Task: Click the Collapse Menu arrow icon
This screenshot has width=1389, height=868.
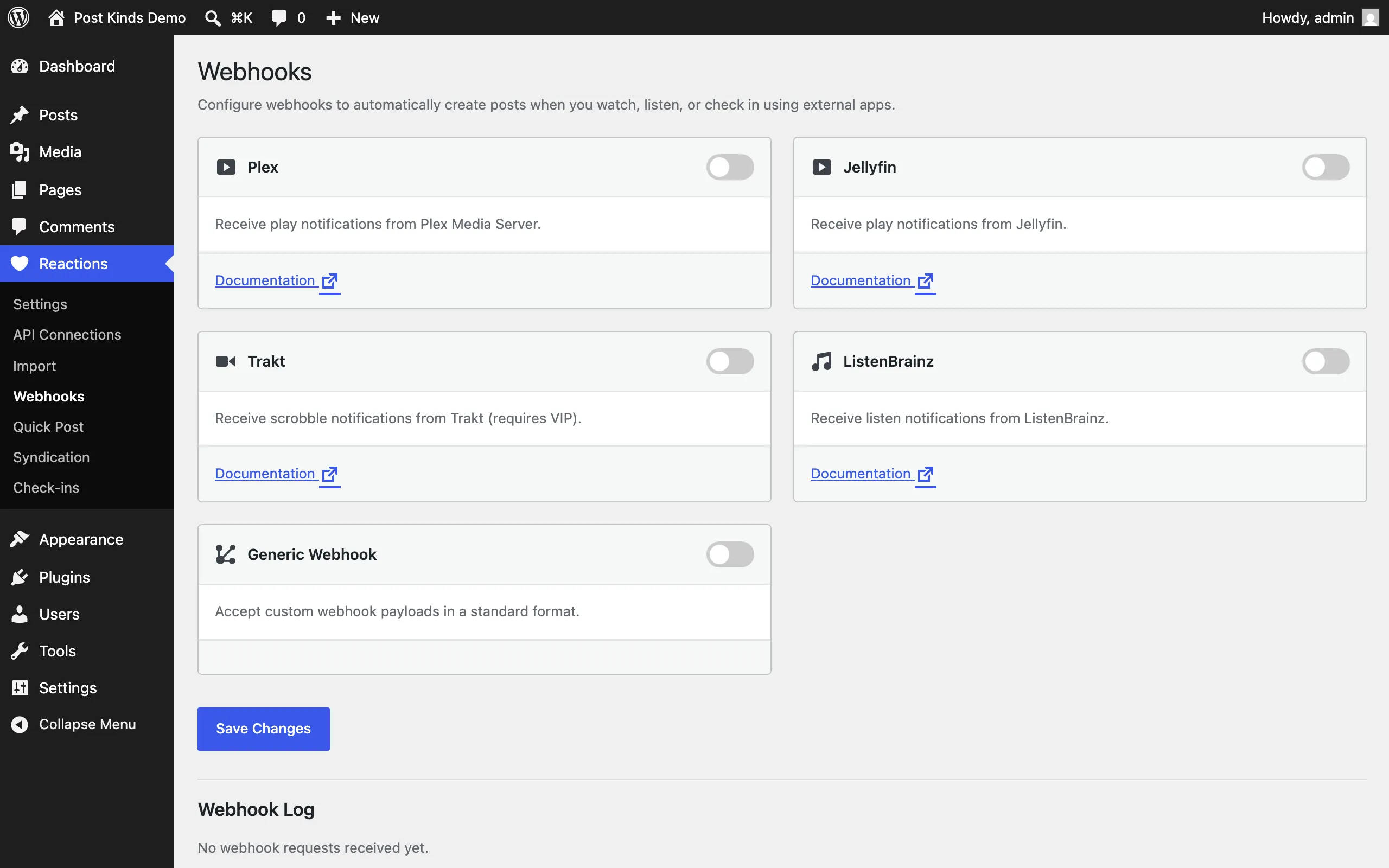Action: (20, 724)
